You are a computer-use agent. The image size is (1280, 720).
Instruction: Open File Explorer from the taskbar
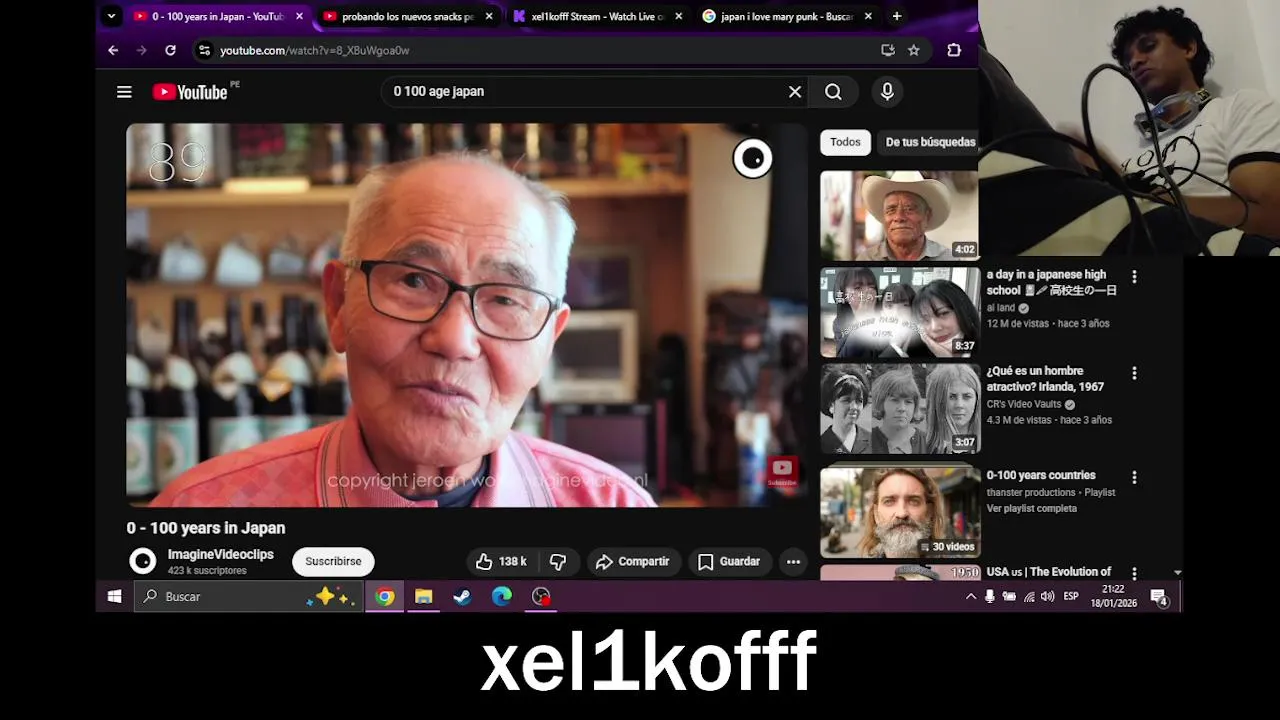(424, 596)
